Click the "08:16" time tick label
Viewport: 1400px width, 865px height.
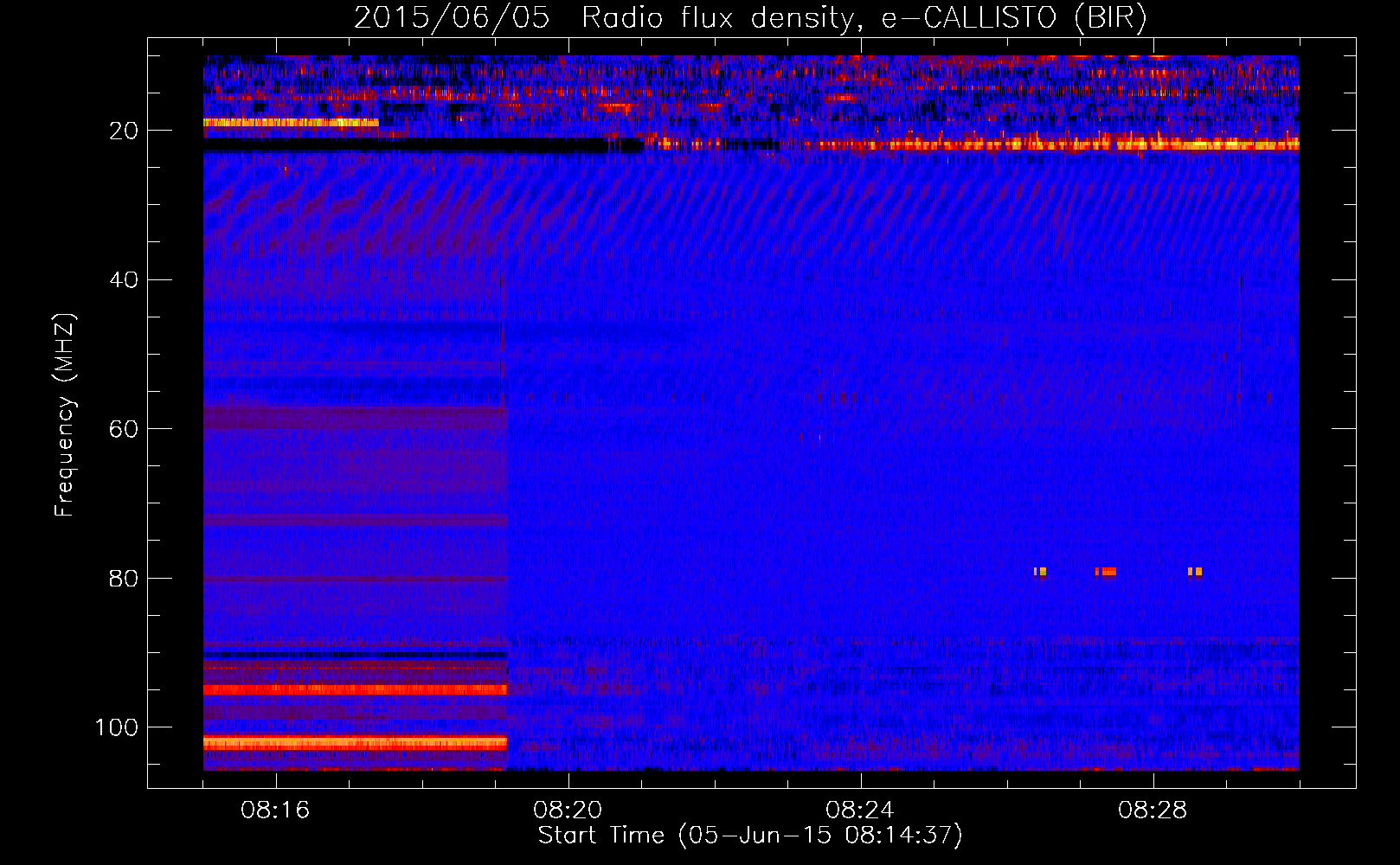click(x=275, y=811)
